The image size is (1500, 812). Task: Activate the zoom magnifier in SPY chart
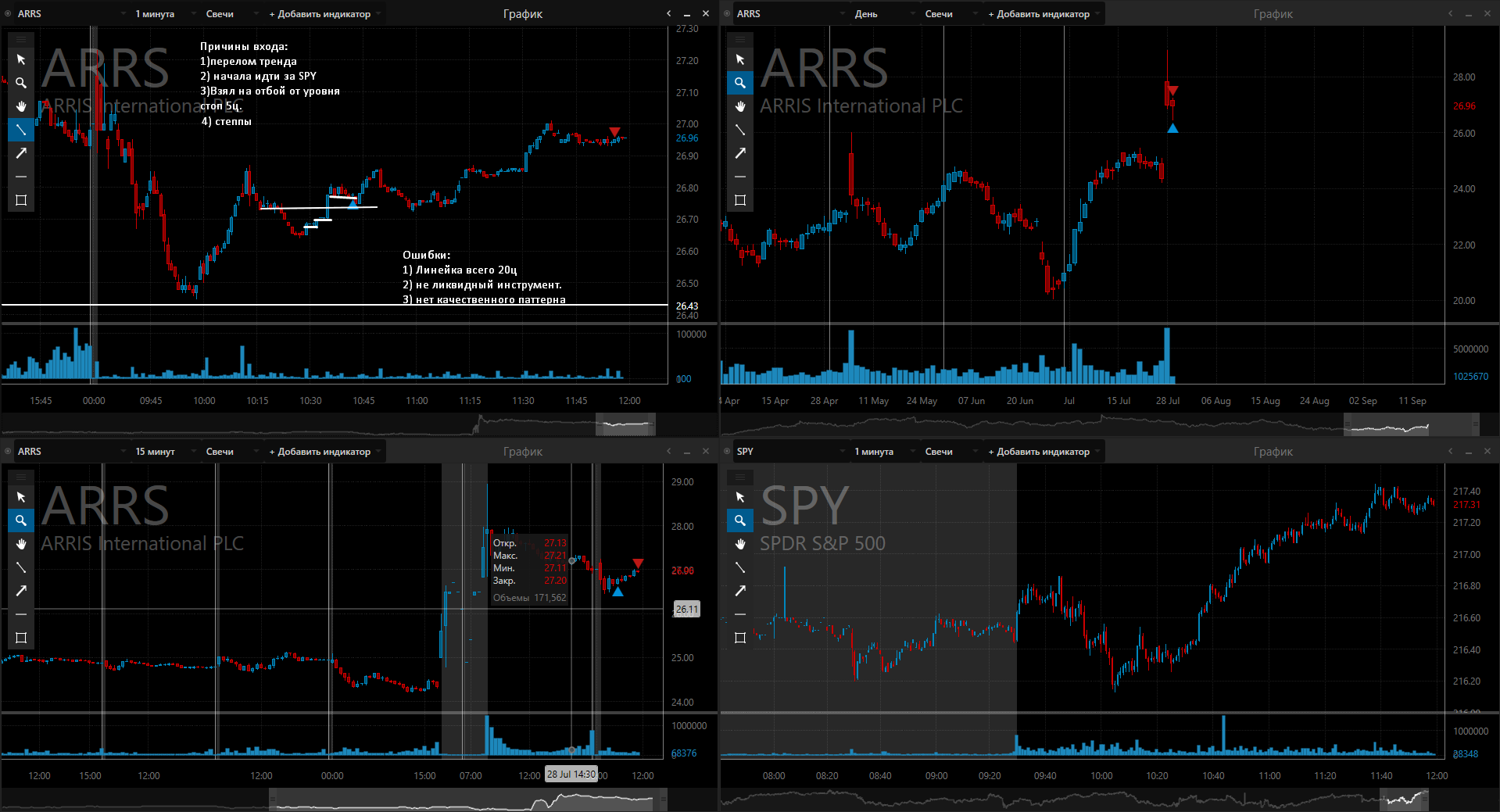[740, 520]
